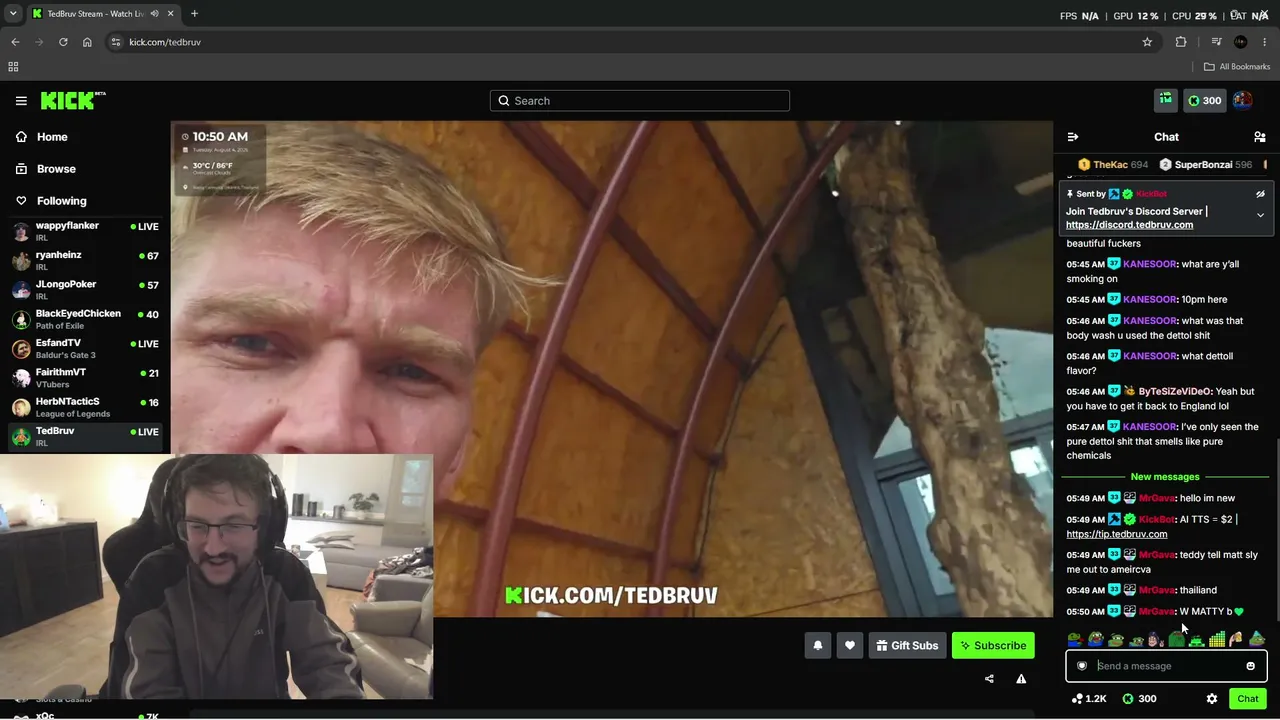1280x720 pixels.
Task: Send message with the Chat button
Action: click(1248, 699)
